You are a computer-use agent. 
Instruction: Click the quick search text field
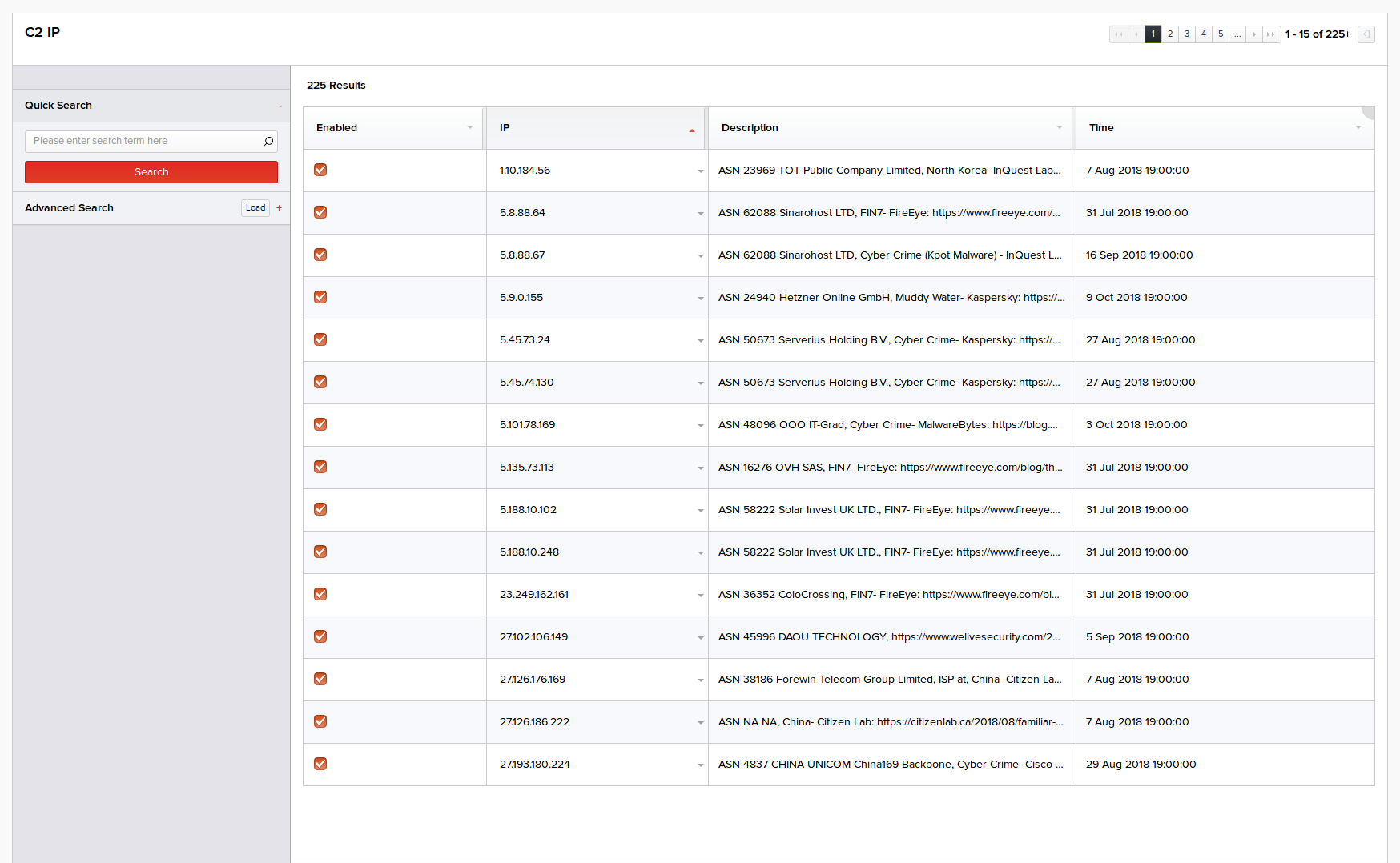pyautogui.click(x=144, y=142)
